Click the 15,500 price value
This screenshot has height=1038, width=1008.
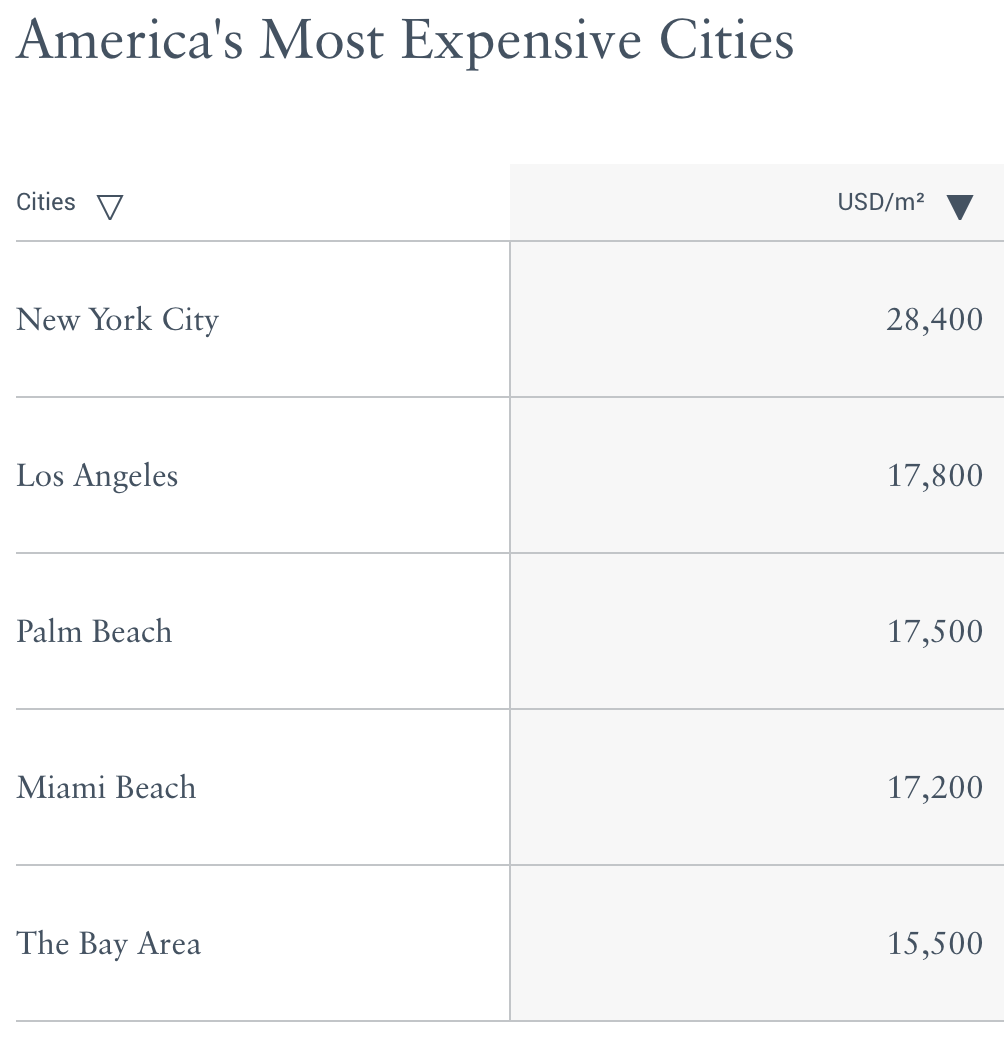(935, 944)
